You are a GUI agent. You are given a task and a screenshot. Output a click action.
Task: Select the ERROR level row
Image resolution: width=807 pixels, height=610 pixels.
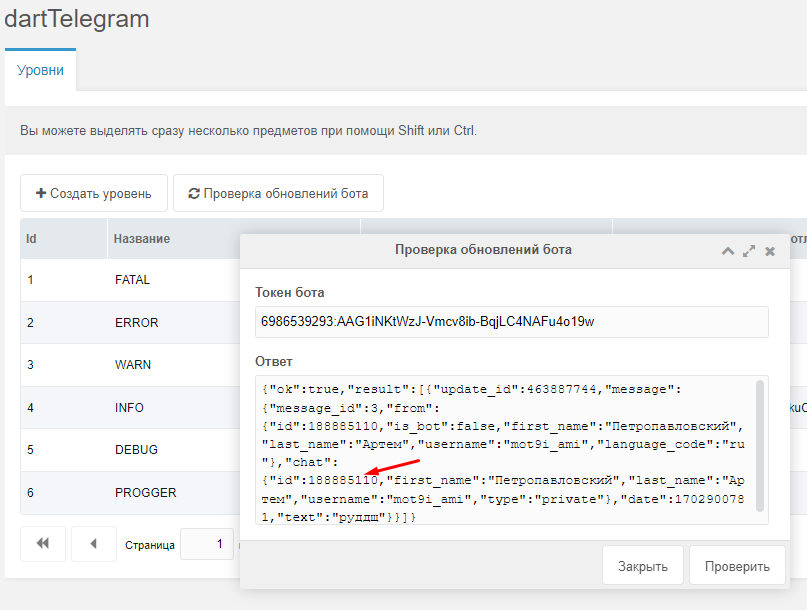(131, 323)
